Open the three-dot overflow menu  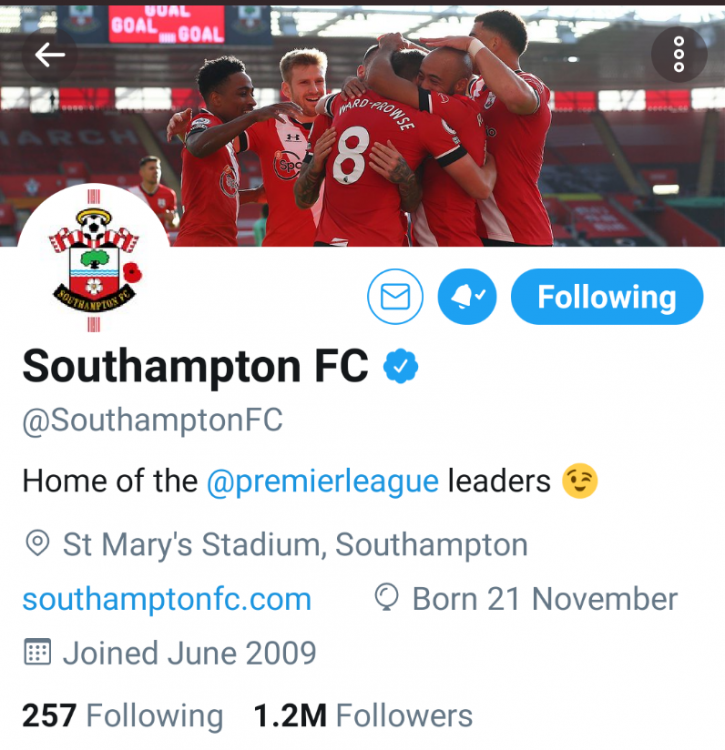[x=679, y=54]
